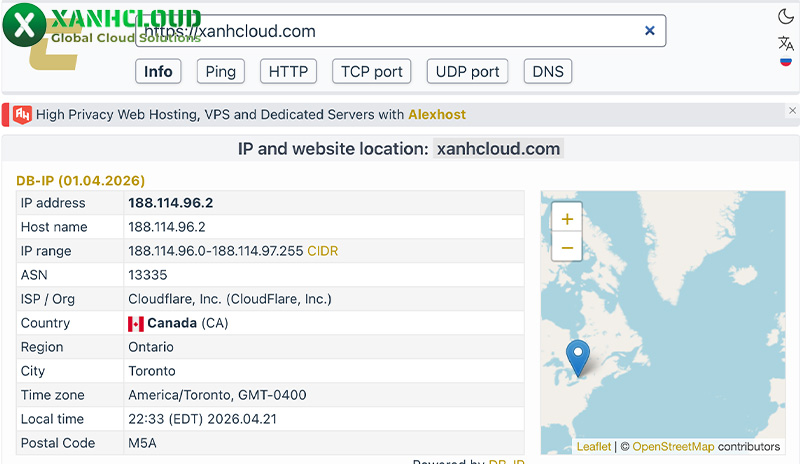This screenshot has width=800, height=464.
Task: Select the DNS tab
Action: pyautogui.click(x=548, y=71)
